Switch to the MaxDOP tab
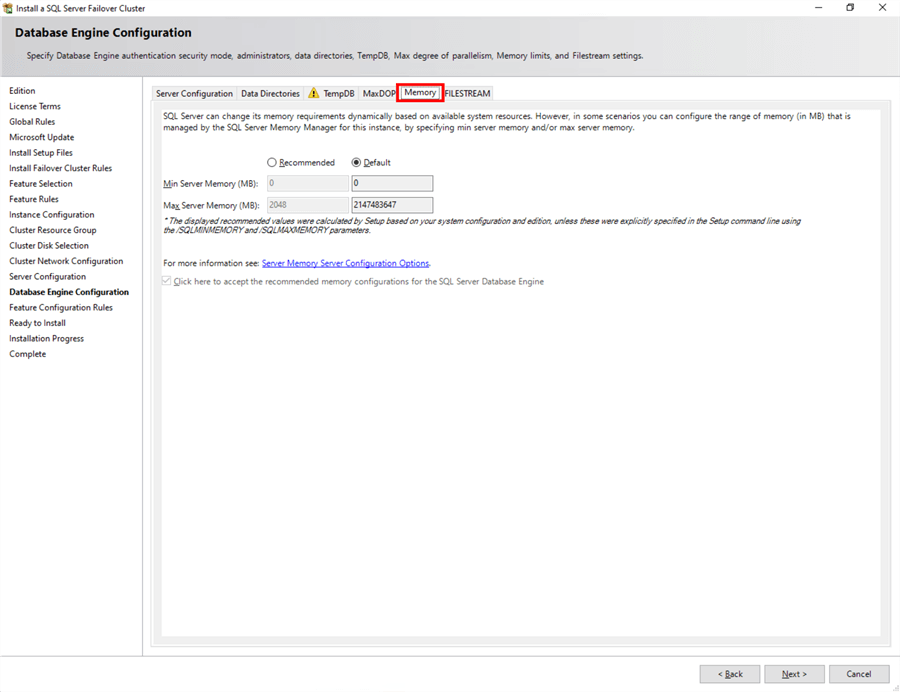Viewport: 900px width, 692px height. 379,94
